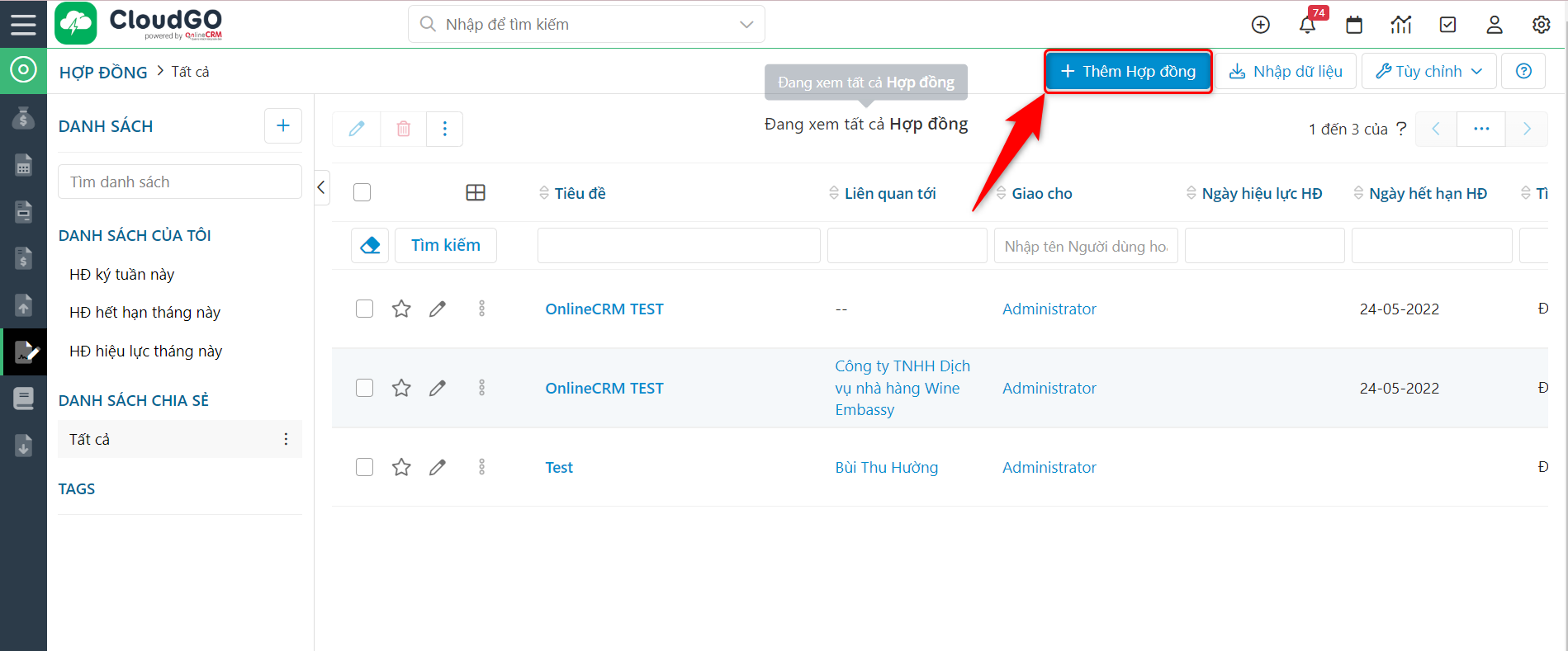Click the quick create plus circle icon
1568x651 pixels.
[1261, 25]
